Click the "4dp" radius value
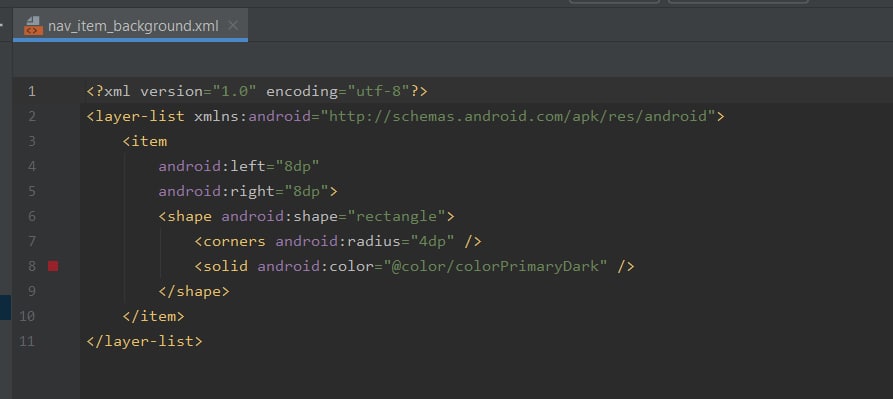Image resolution: width=893 pixels, height=399 pixels. (x=432, y=241)
